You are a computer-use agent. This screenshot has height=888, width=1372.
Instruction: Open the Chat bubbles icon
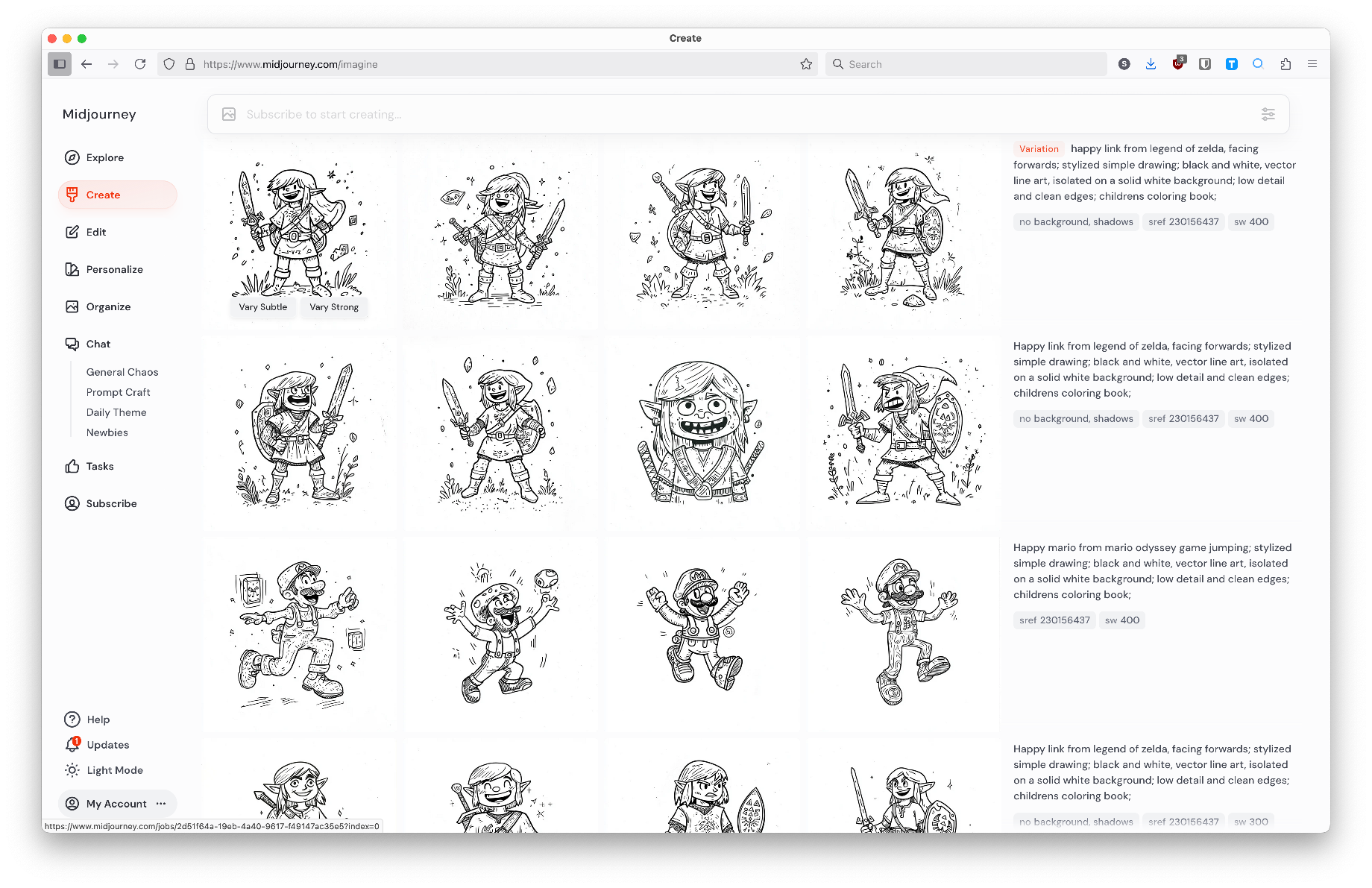pyautogui.click(x=72, y=344)
